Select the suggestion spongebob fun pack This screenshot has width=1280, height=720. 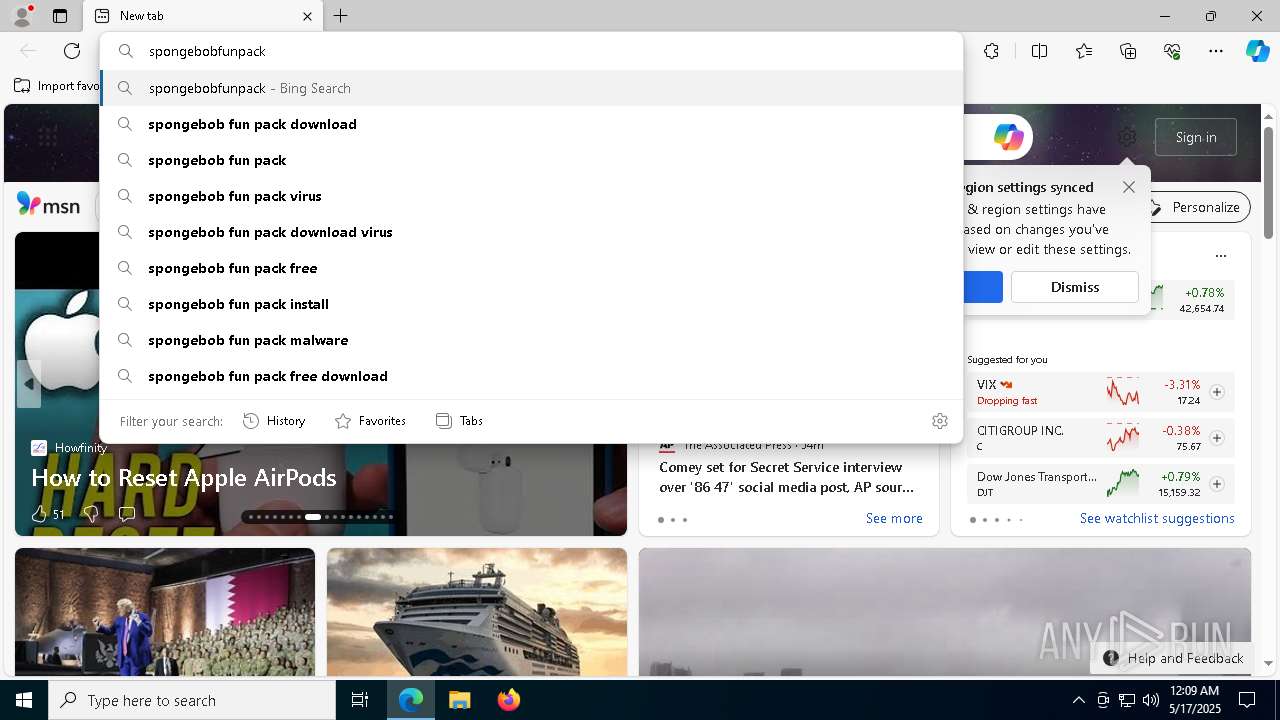[x=531, y=160]
